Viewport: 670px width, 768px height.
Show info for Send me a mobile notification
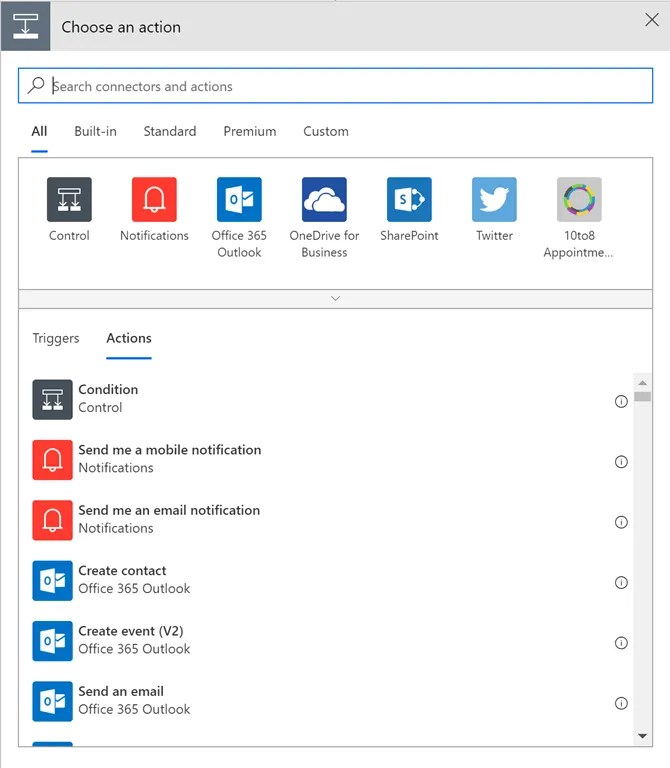pyautogui.click(x=621, y=462)
